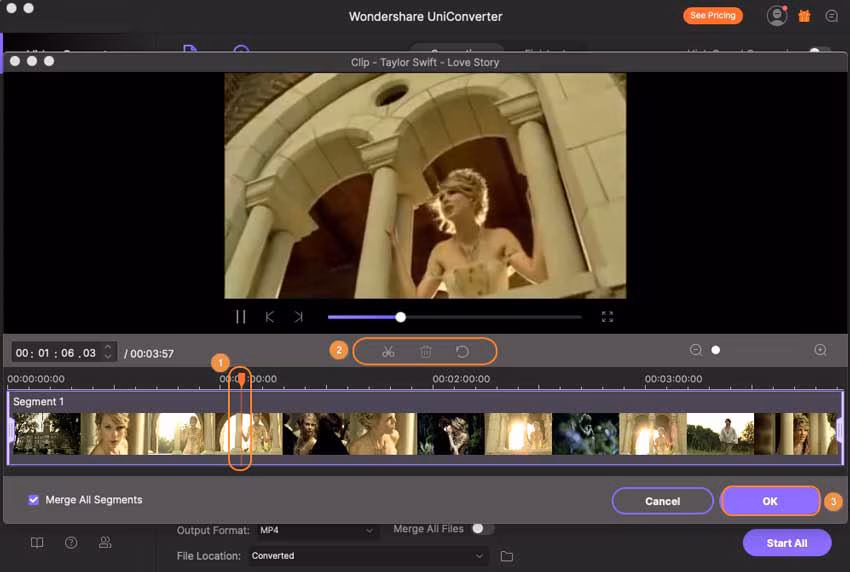
Task: Open the gift box icon
Action: [804, 16]
